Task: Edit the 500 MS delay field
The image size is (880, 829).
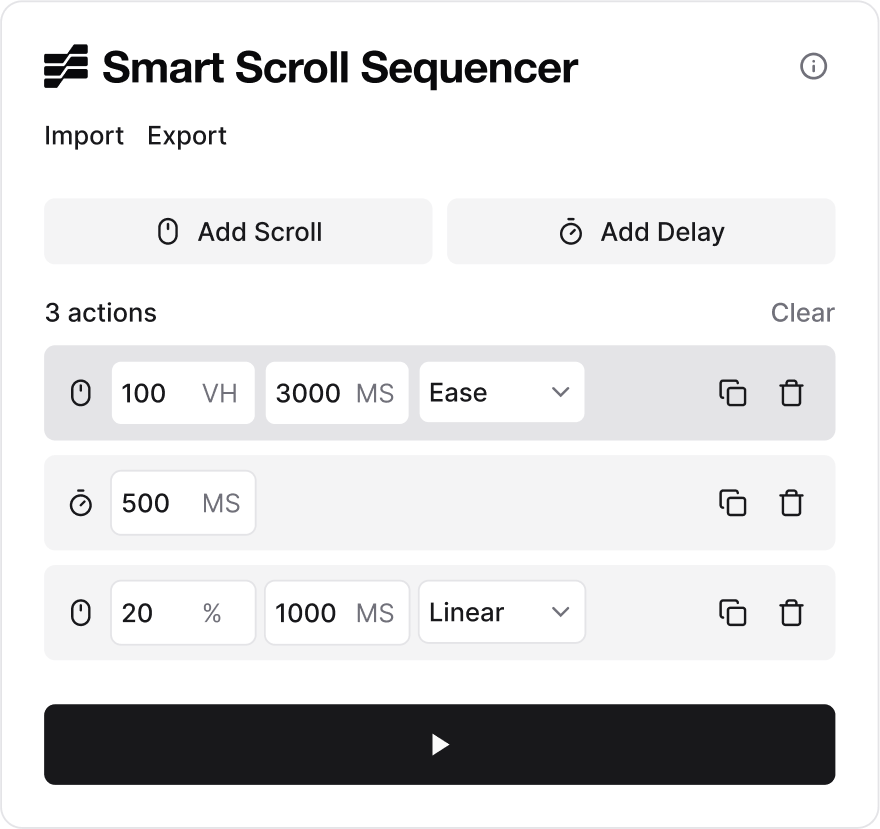Action: (150, 503)
